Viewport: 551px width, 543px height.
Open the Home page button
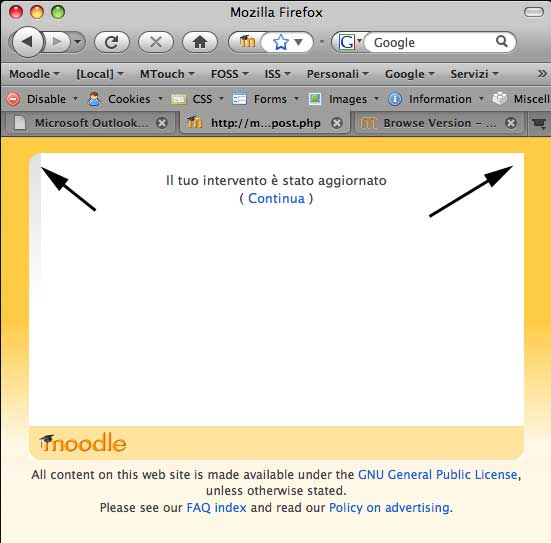pos(200,42)
